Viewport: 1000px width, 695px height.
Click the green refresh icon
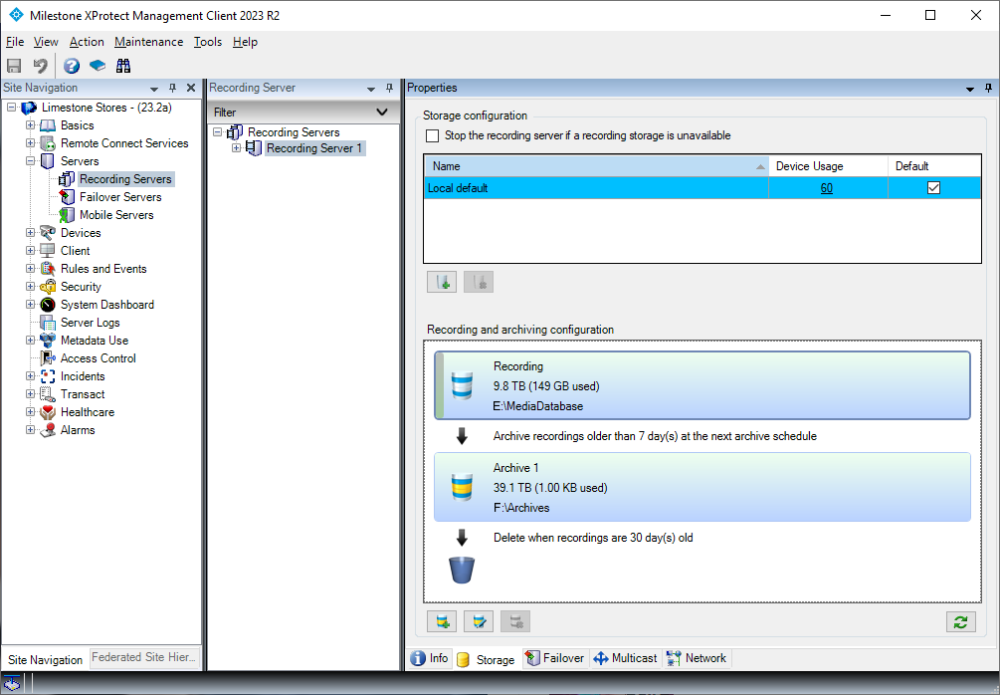961,621
